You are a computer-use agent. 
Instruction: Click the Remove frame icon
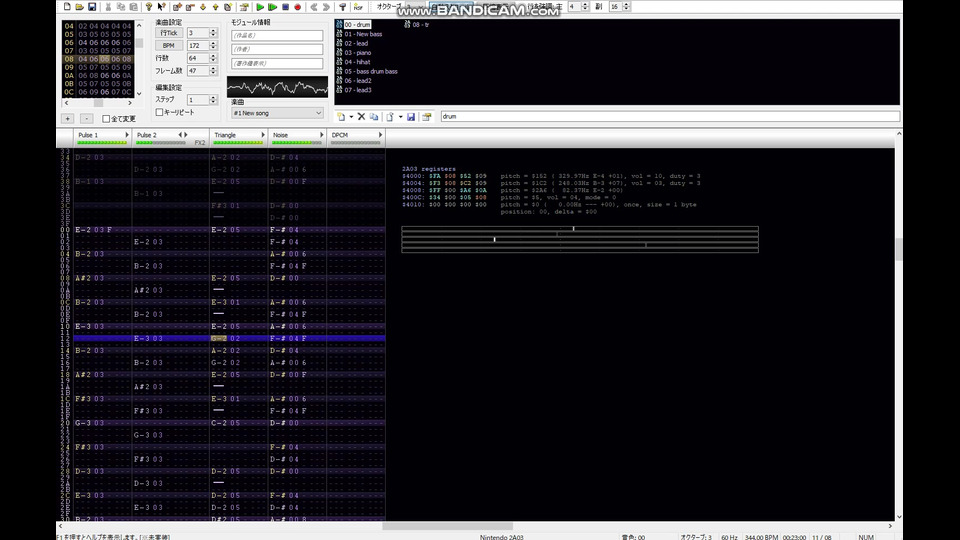point(190,7)
